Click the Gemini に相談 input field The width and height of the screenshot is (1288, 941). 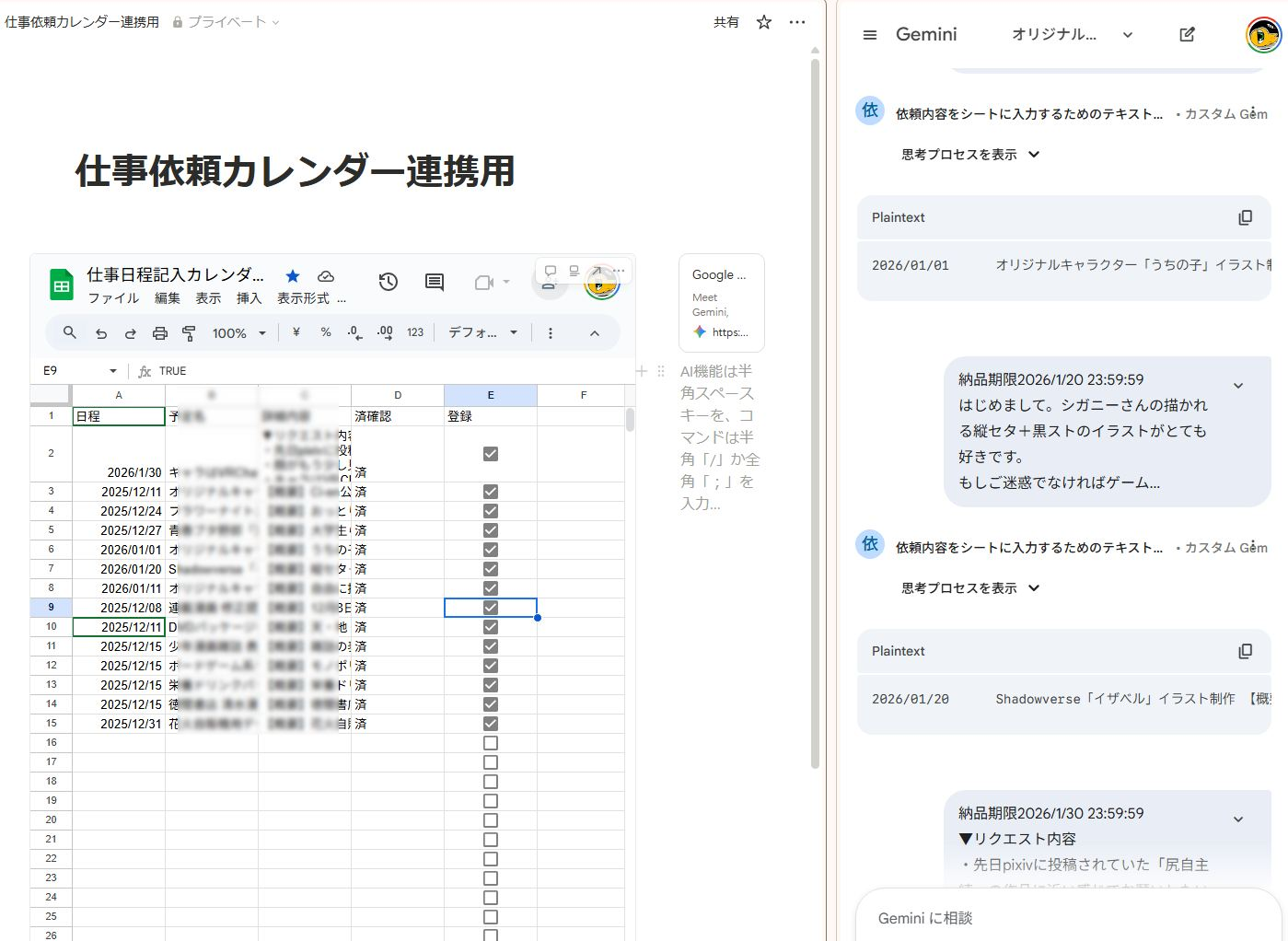(1059, 918)
